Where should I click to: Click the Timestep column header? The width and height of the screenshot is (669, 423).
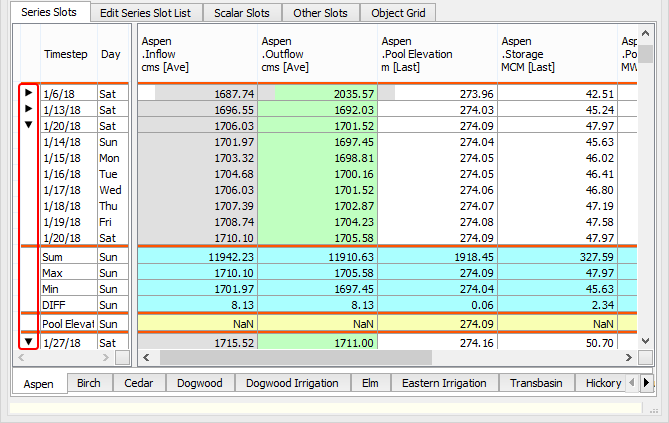pyautogui.click(x=66, y=54)
